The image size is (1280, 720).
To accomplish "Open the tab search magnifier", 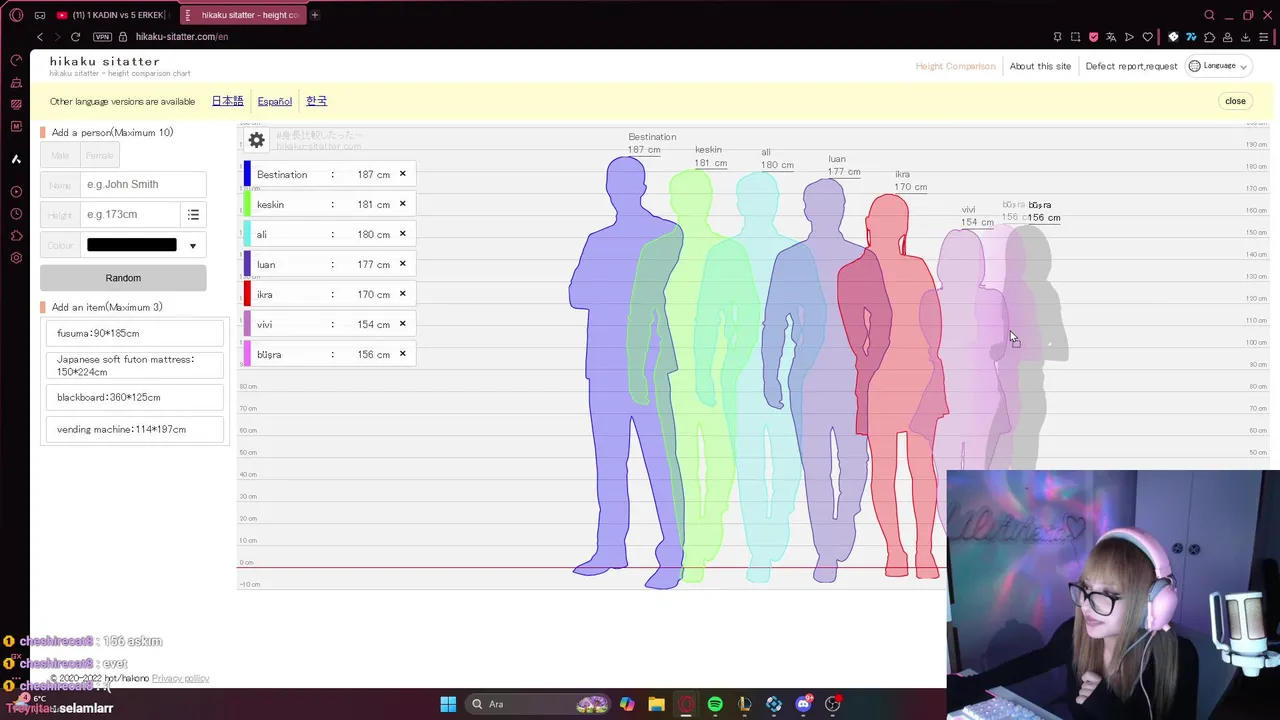I will click(1209, 15).
